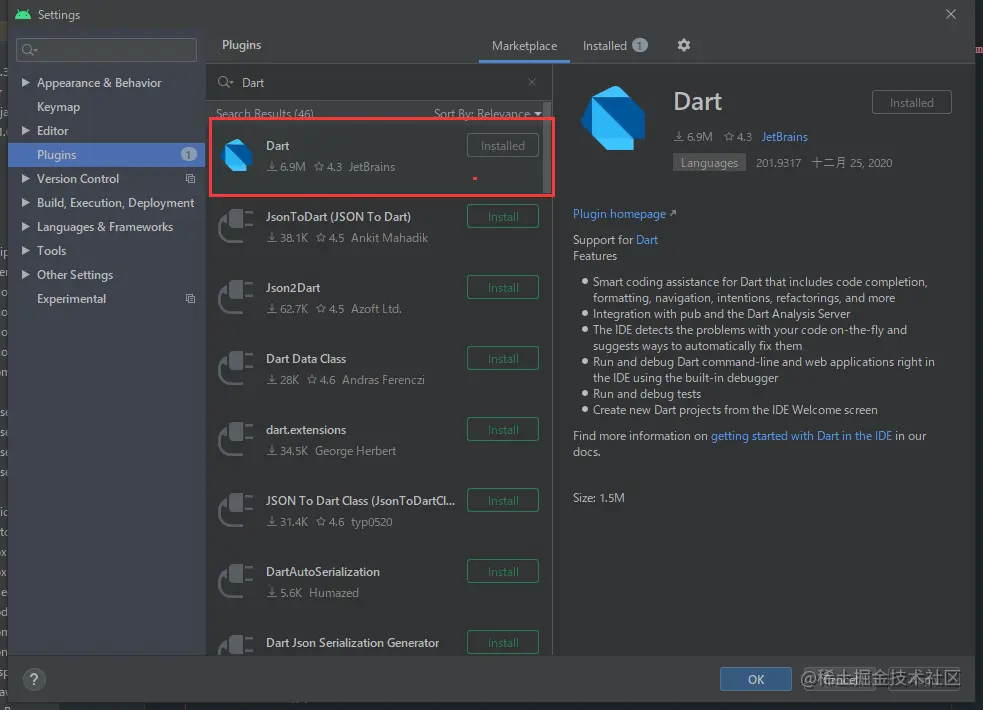Click the Size: 1.5M text

598,498
